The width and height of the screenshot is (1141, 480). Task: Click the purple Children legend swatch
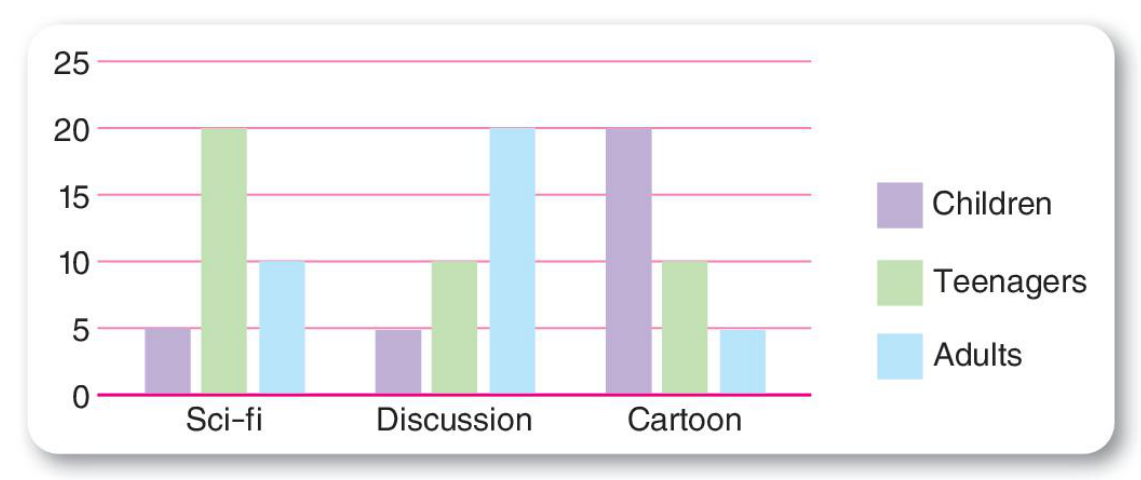click(x=899, y=205)
